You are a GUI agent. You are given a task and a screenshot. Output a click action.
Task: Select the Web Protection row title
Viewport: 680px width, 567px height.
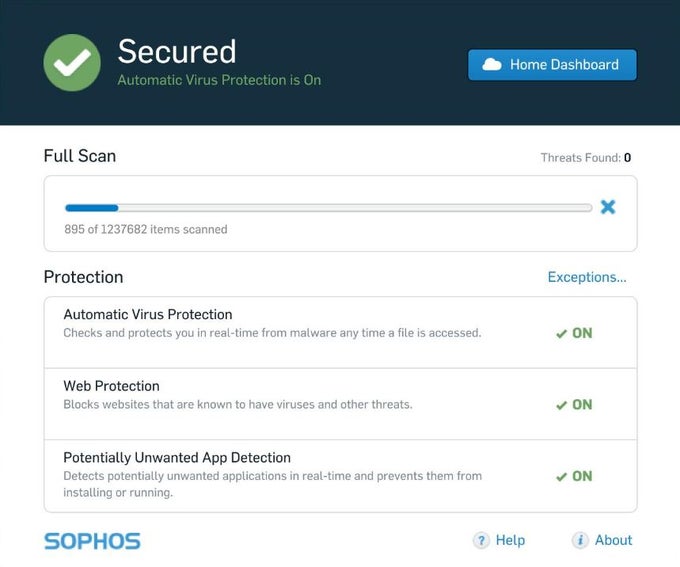(x=111, y=386)
